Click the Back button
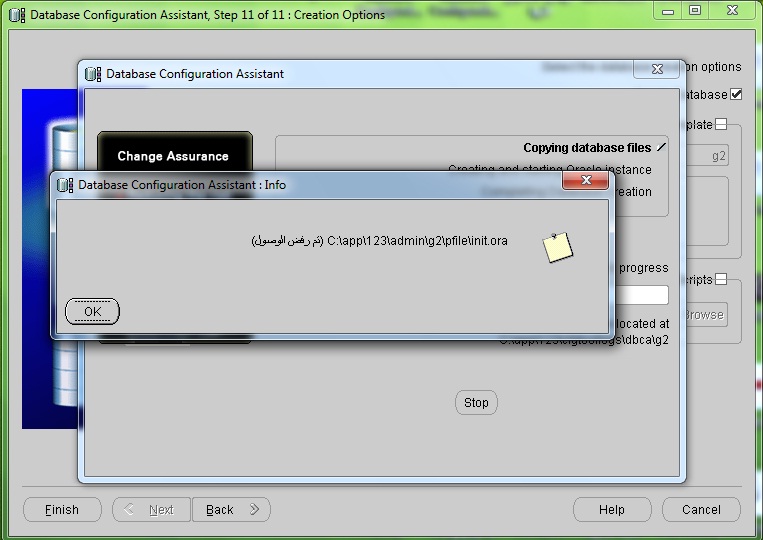 pyautogui.click(x=231, y=509)
